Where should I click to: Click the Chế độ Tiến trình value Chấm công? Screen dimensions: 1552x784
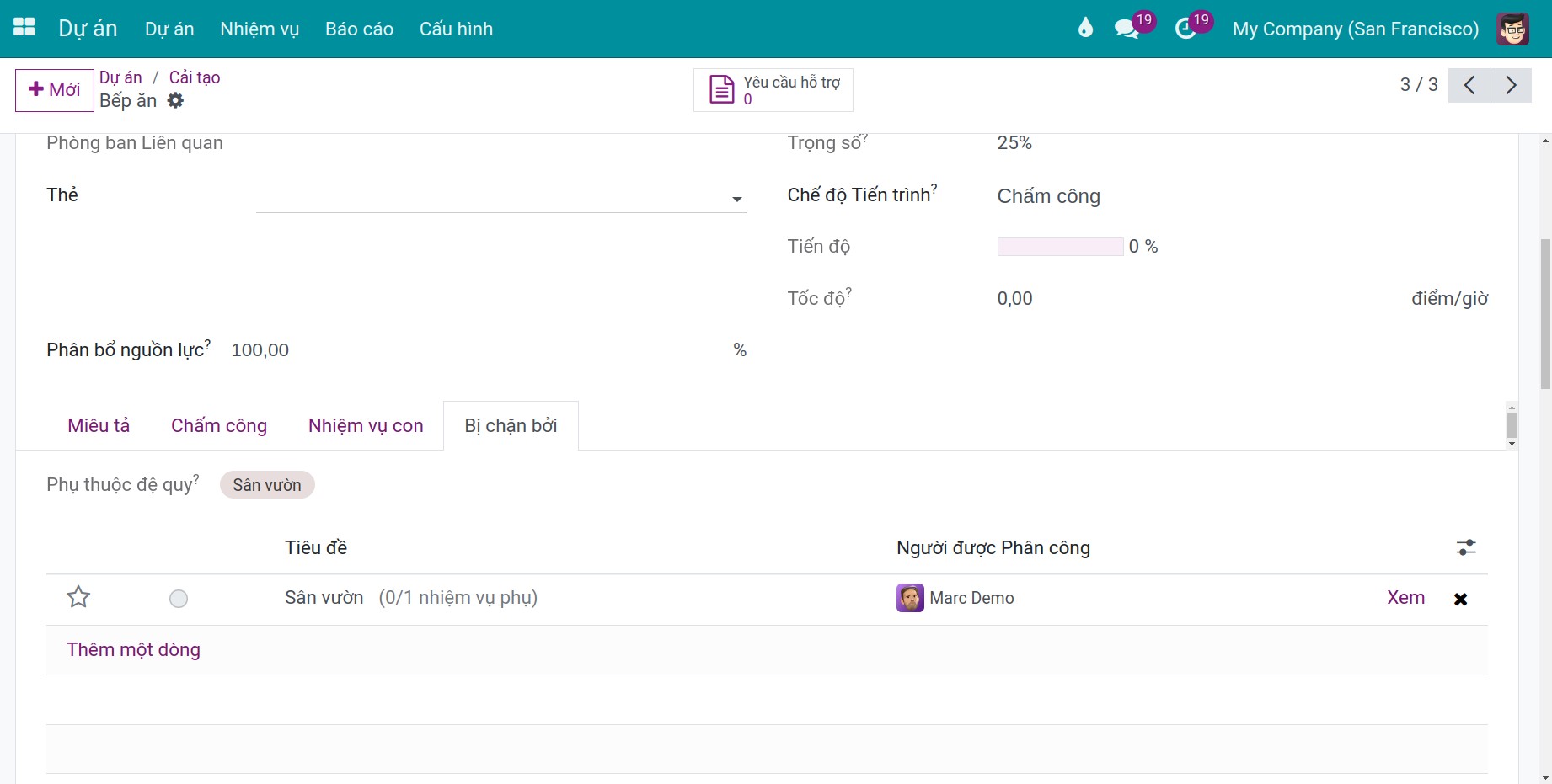pos(1049,196)
